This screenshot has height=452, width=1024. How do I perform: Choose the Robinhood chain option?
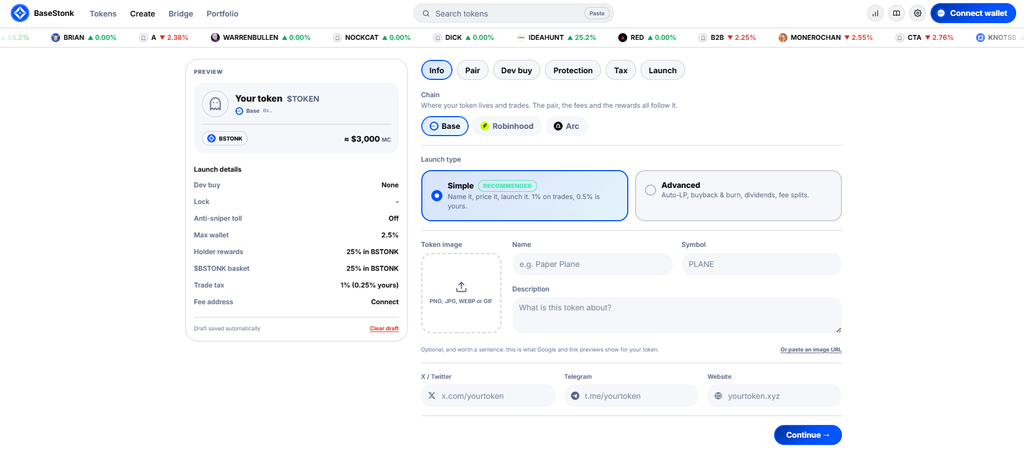tap(507, 126)
